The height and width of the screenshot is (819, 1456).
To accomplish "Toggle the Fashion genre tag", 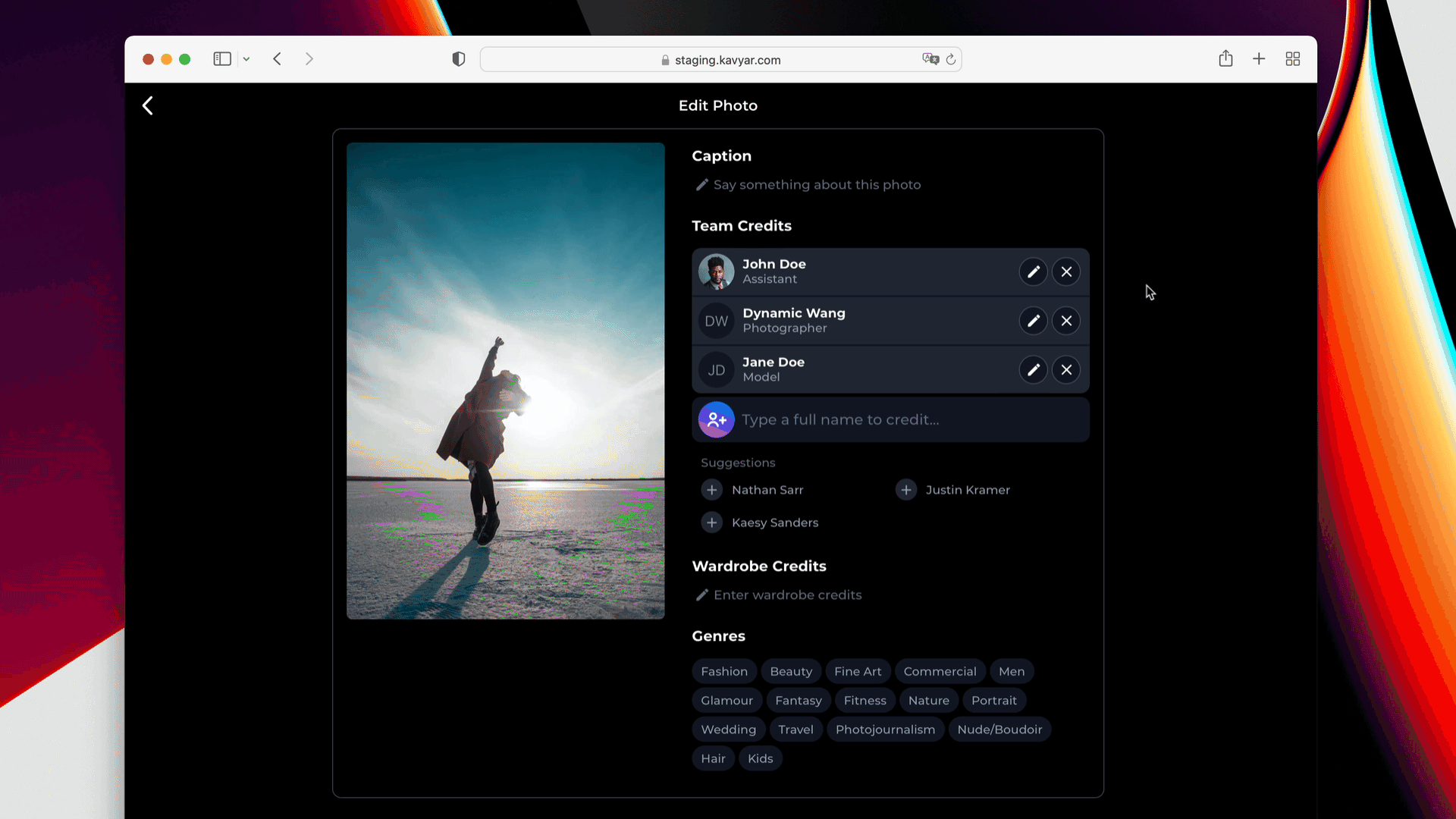I will pos(724,671).
